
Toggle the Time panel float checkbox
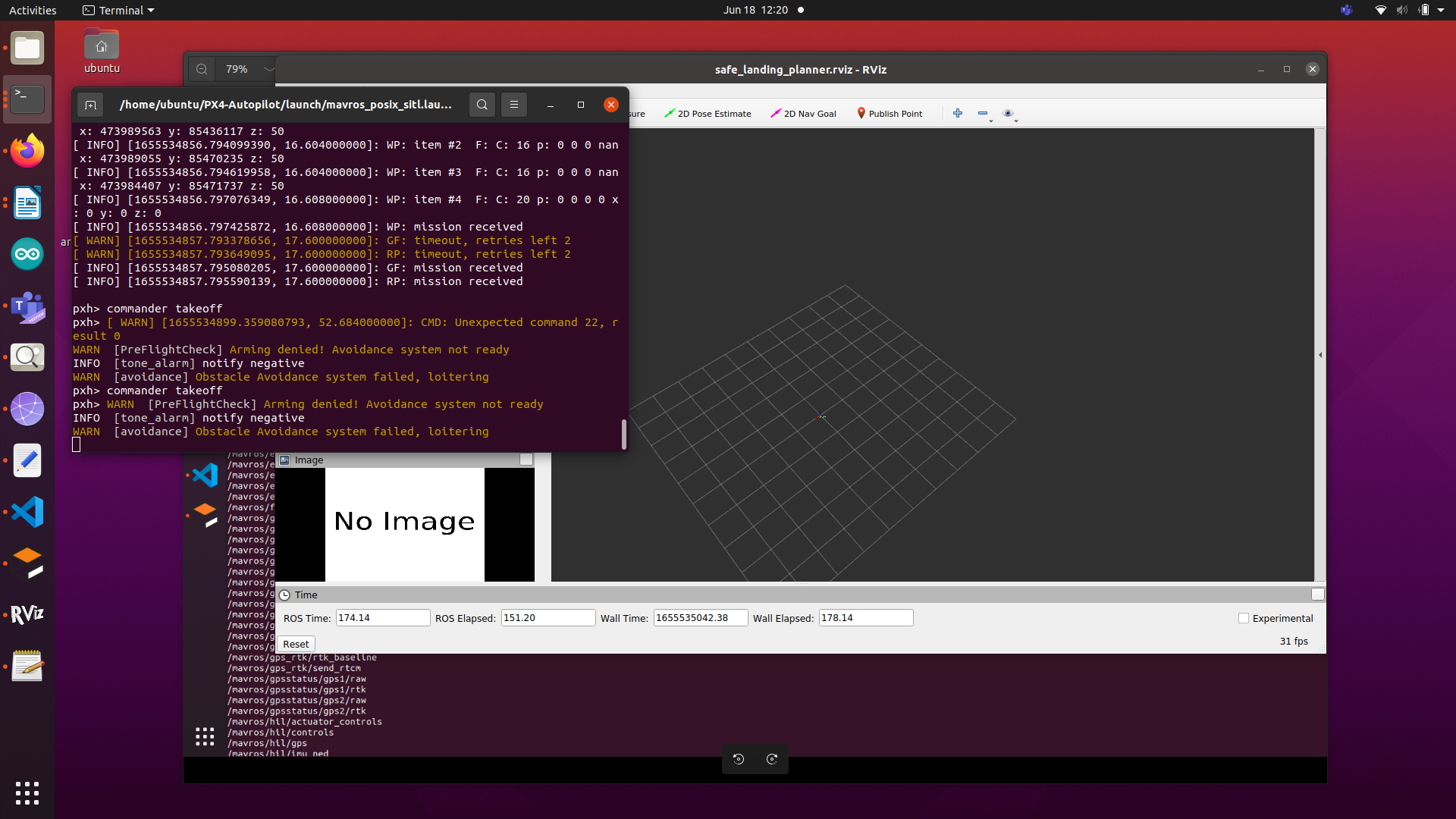coord(1317,595)
